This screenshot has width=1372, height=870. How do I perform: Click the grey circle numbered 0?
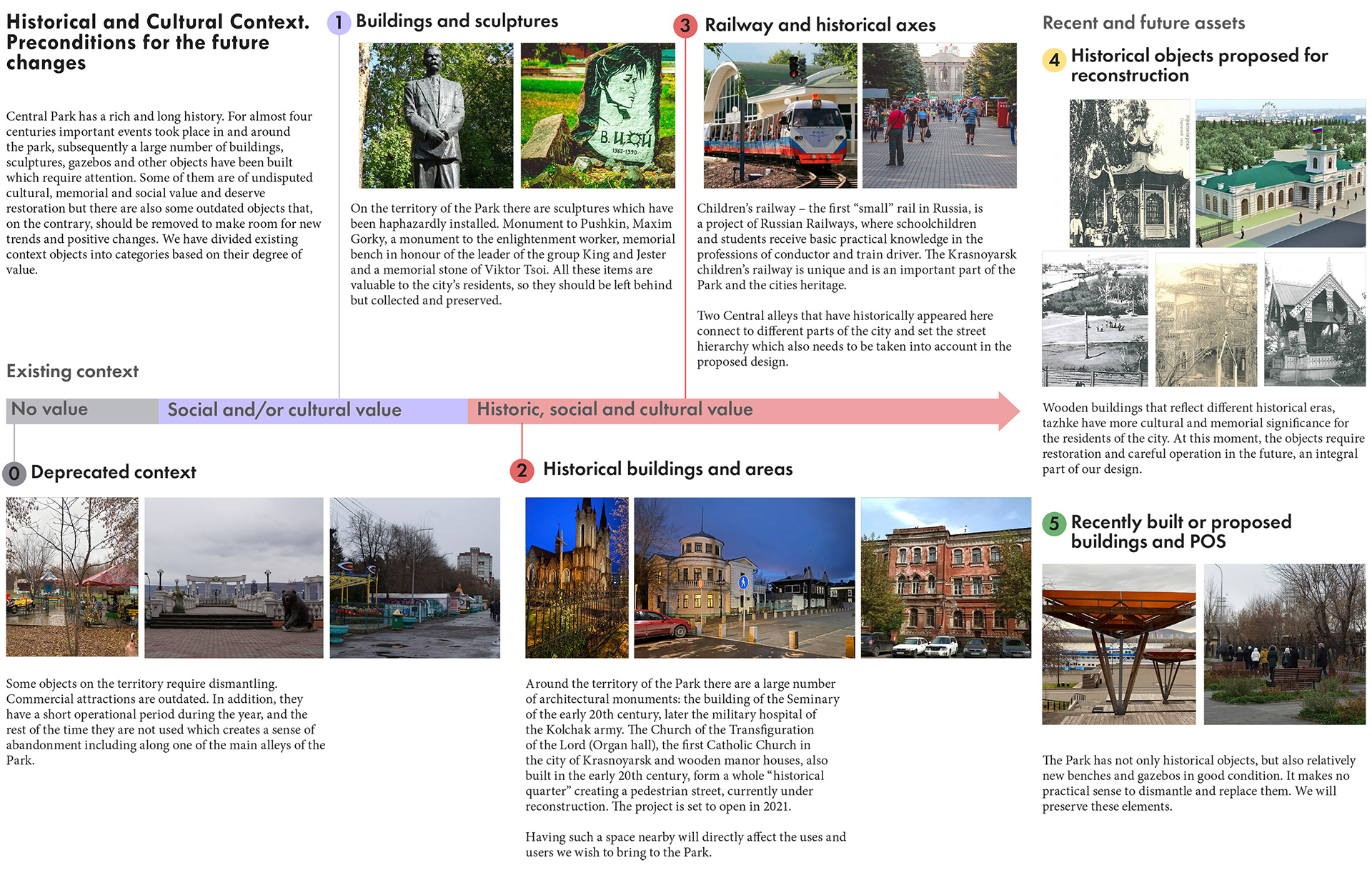14,474
